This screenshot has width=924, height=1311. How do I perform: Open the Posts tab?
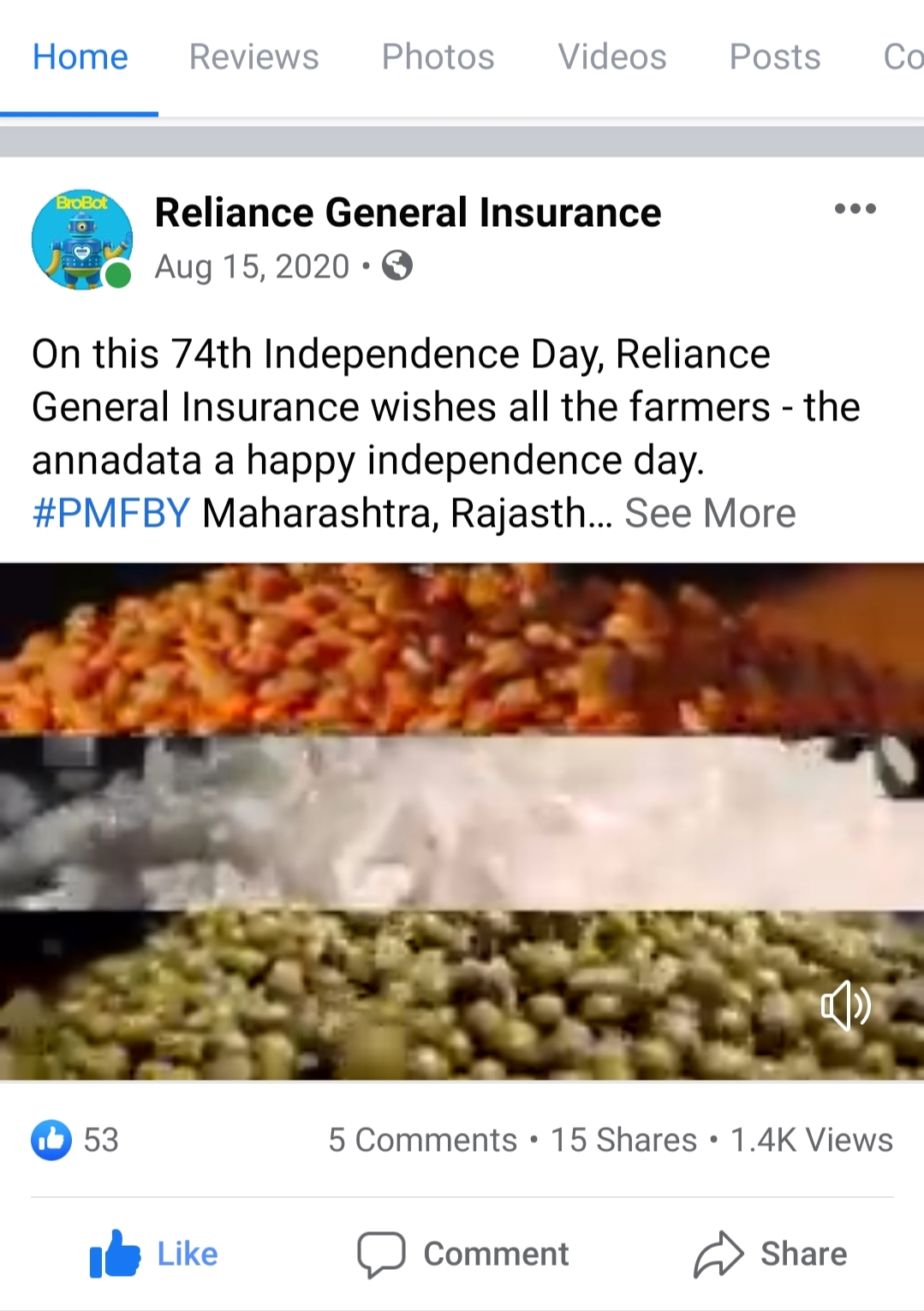click(774, 57)
